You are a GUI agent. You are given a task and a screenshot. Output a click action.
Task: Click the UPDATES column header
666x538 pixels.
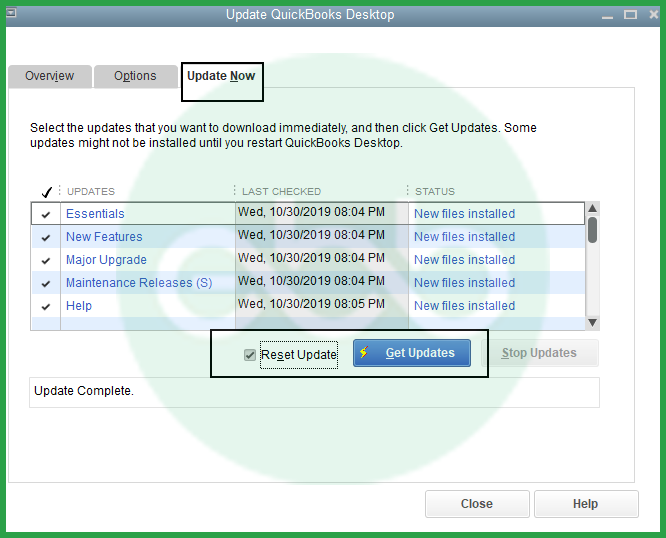point(91,192)
